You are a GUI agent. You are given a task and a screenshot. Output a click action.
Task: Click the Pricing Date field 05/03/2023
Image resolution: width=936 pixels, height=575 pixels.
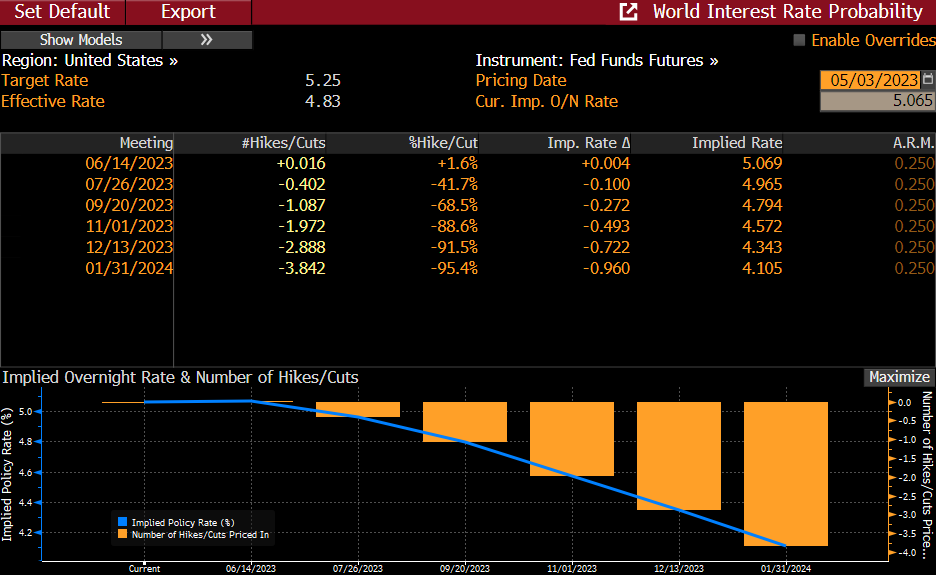coord(871,80)
